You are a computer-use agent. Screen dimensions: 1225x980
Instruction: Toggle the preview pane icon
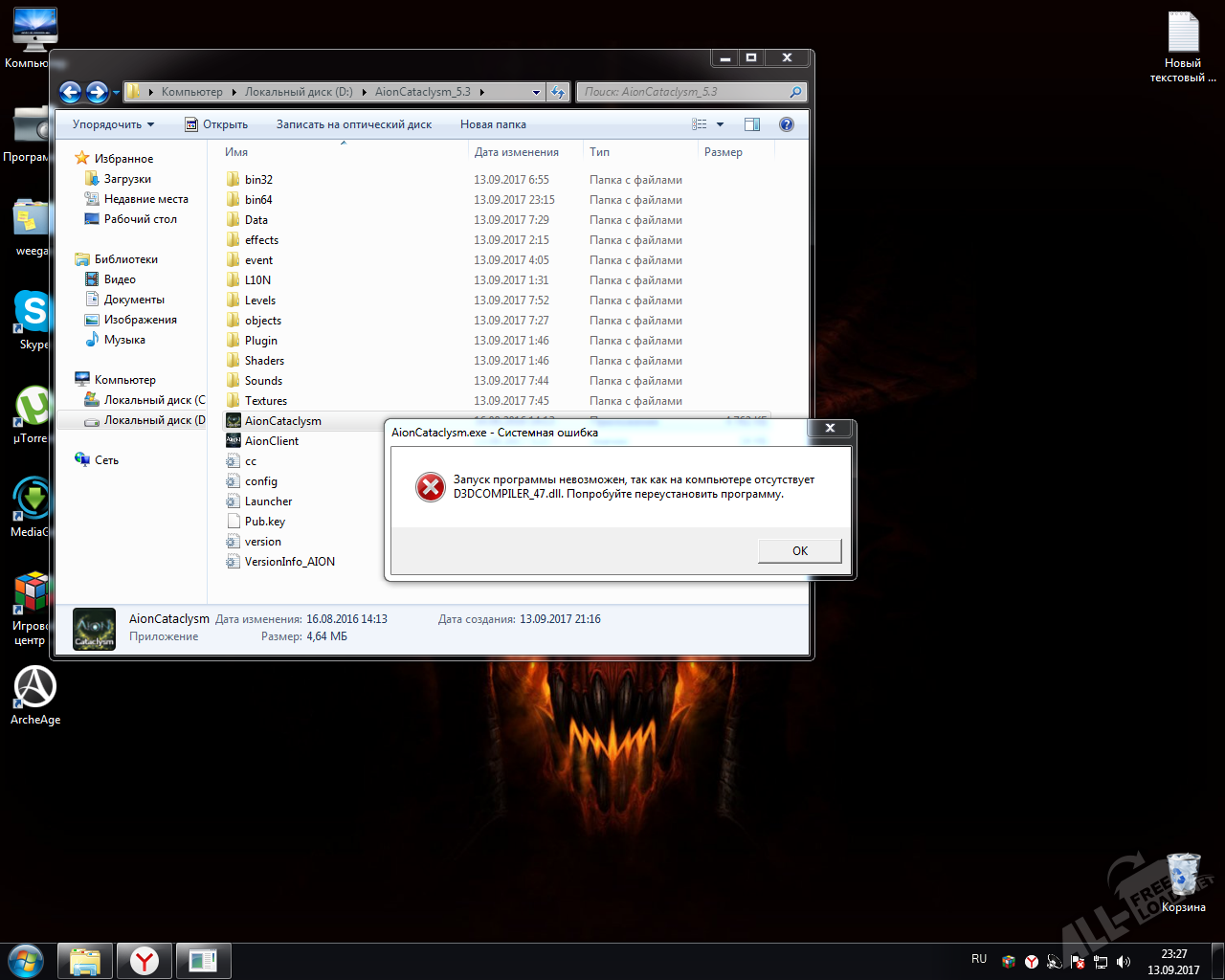752,124
